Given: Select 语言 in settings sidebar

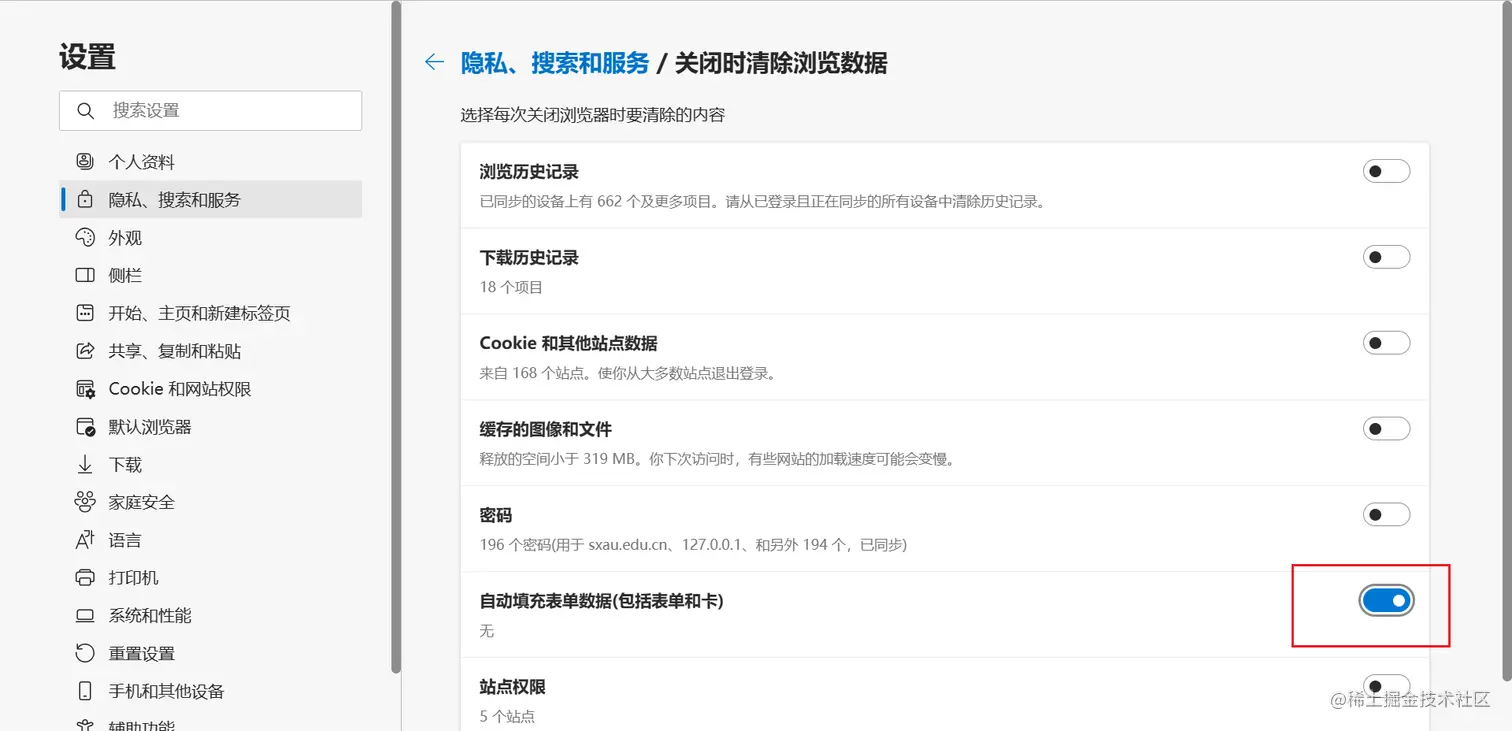Looking at the screenshot, I should click(x=210, y=540).
